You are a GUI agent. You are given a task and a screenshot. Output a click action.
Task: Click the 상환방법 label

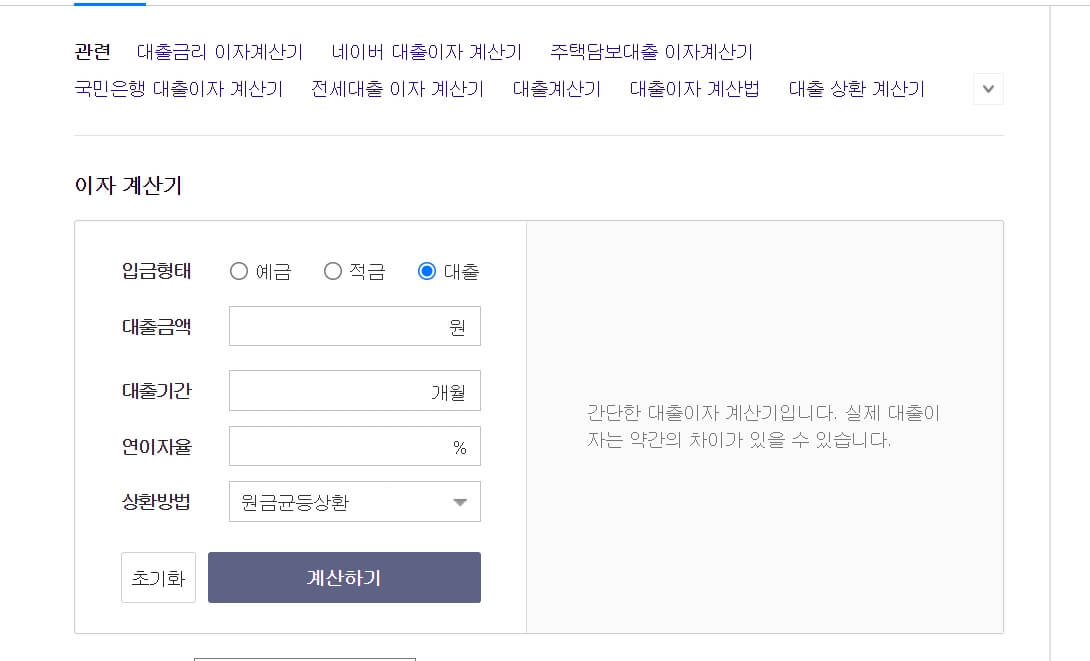pos(156,502)
